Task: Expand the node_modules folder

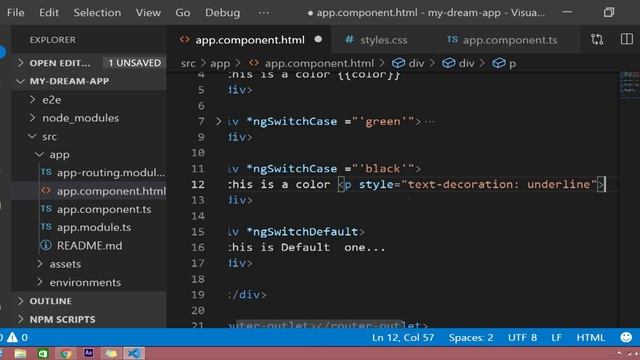Action: tap(33, 118)
